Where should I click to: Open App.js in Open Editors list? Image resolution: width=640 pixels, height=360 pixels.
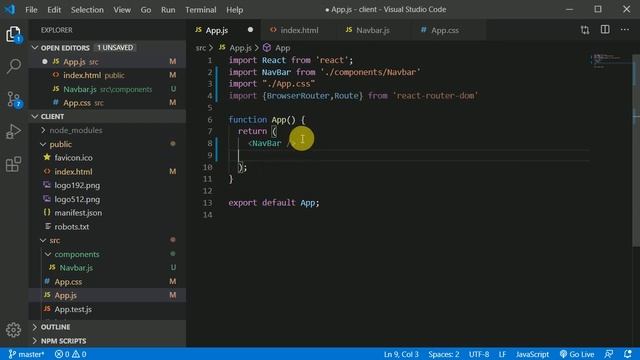[x=107, y=62]
